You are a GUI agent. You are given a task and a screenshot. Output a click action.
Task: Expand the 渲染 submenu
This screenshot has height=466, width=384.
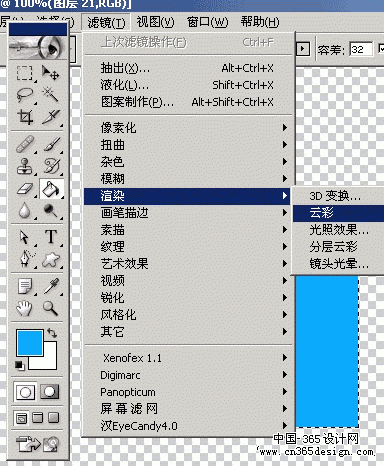tap(187, 196)
